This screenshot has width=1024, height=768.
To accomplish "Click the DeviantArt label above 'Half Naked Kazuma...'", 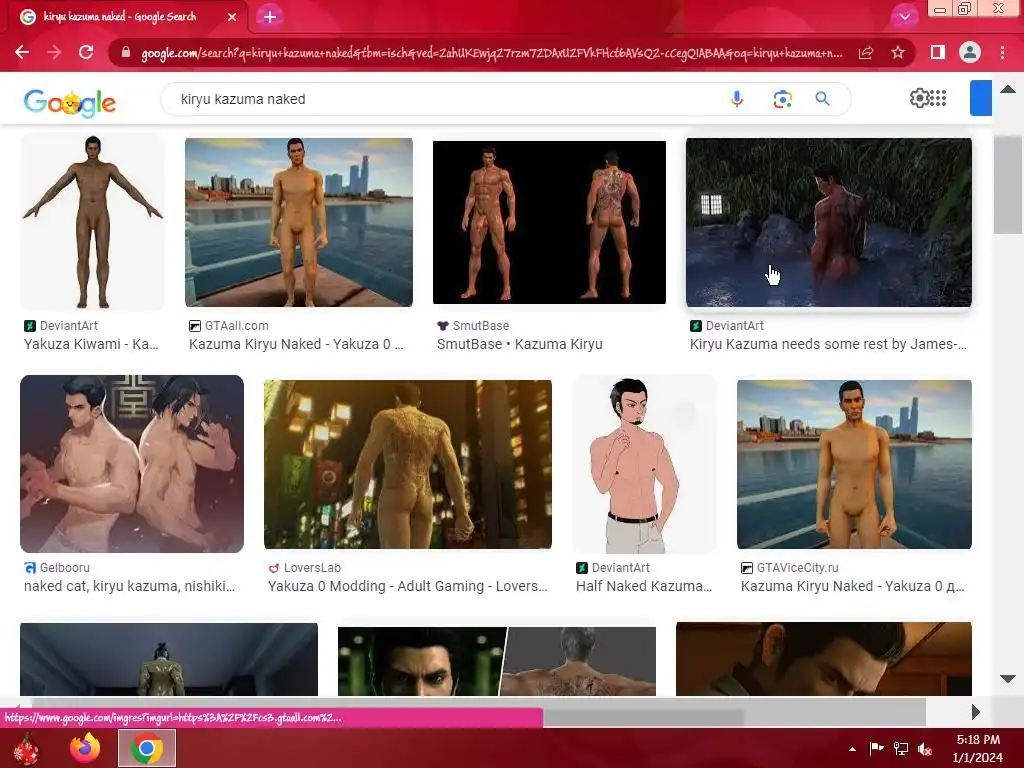I will click(x=620, y=568).
